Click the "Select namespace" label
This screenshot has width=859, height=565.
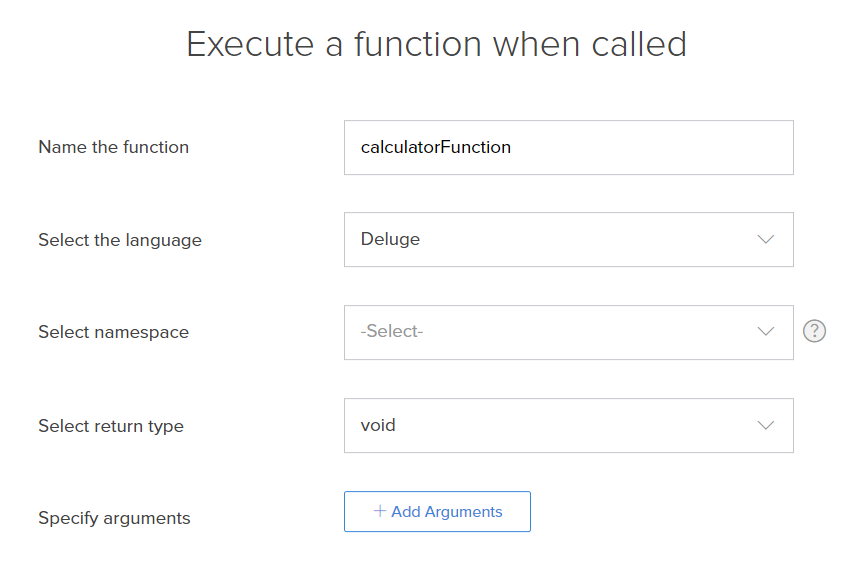(x=113, y=332)
